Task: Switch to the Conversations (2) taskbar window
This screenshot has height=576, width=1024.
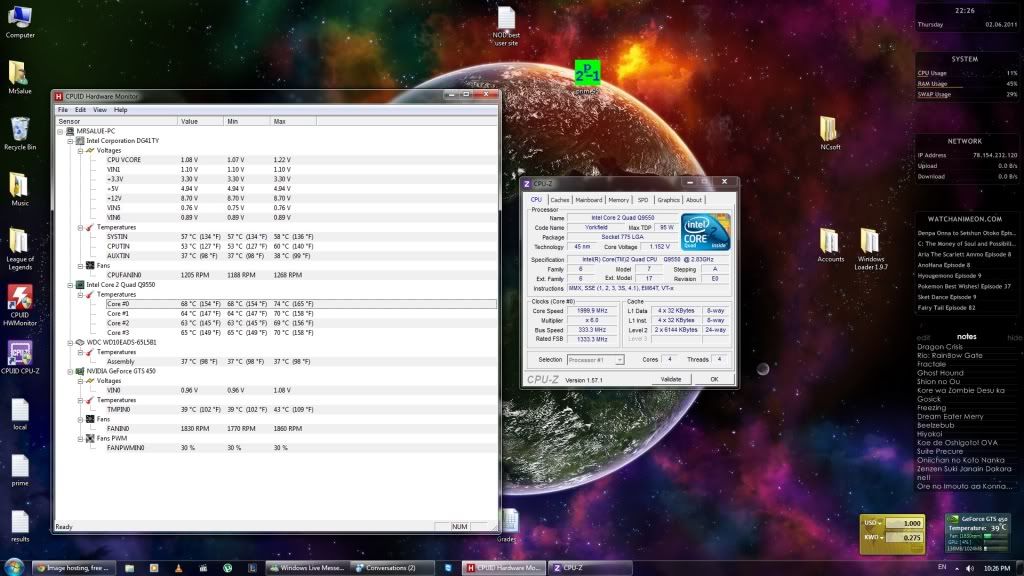Action: click(x=391, y=568)
